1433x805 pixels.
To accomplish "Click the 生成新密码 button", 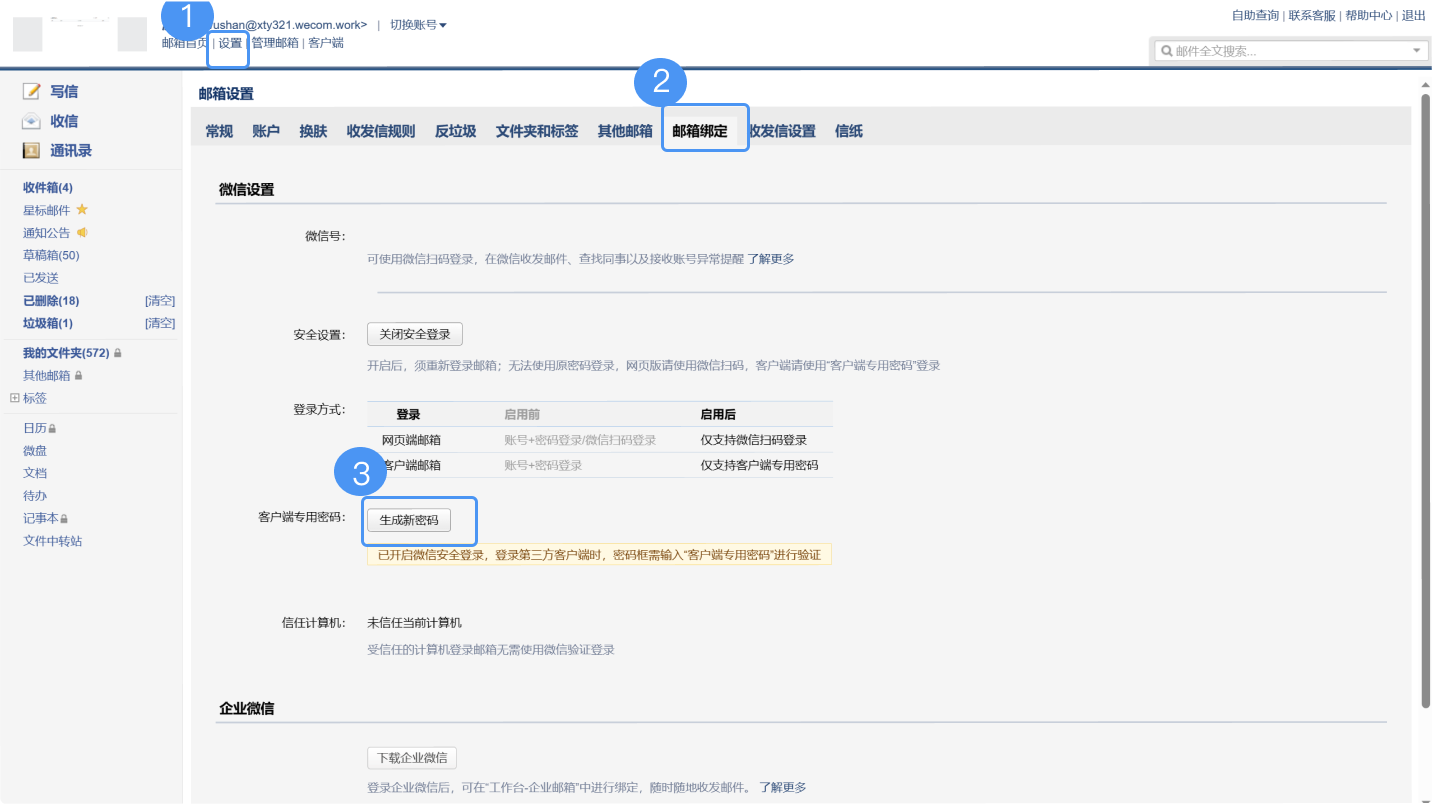I will click(x=409, y=520).
